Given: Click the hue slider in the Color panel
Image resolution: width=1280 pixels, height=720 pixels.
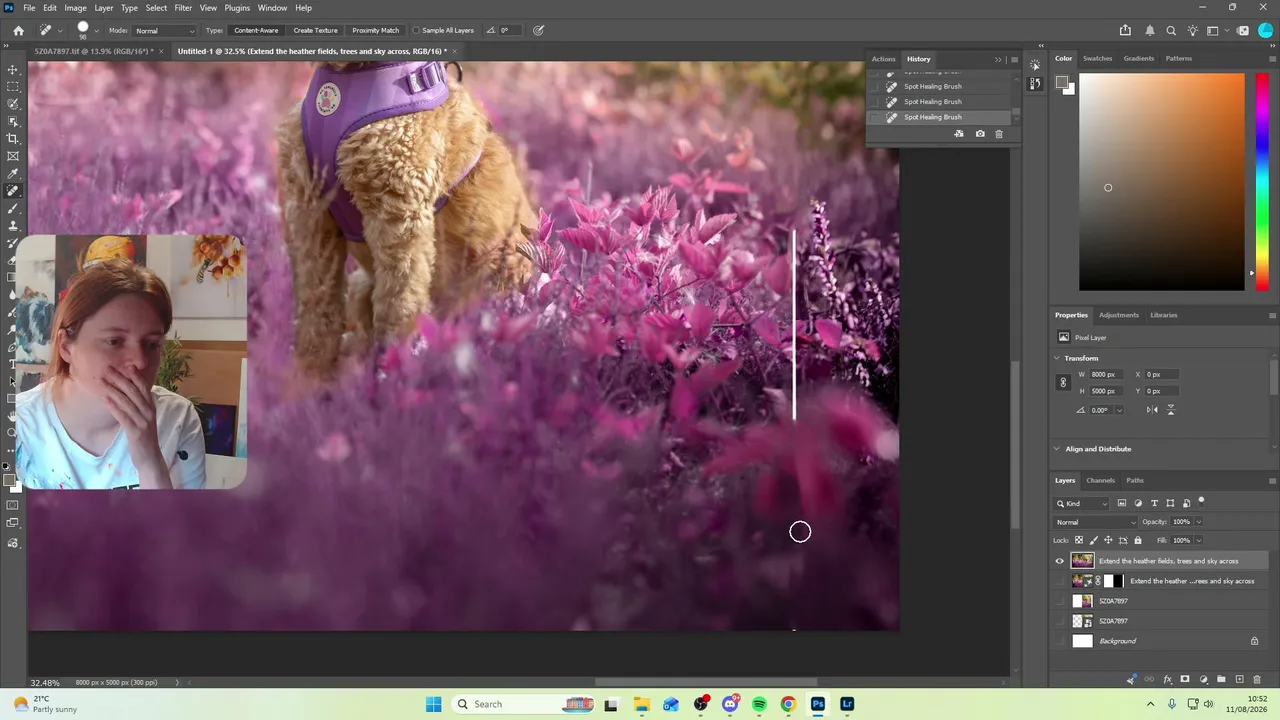Looking at the screenshot, I should (x=1263, y=180).
